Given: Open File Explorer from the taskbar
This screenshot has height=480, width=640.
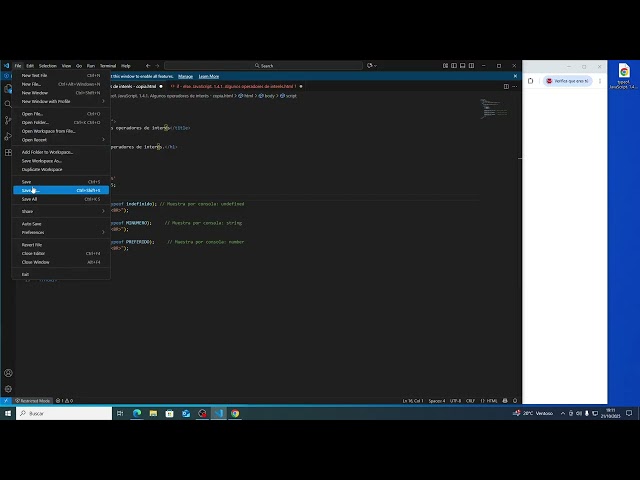Looking at the screenshot, I should (153, 413).
